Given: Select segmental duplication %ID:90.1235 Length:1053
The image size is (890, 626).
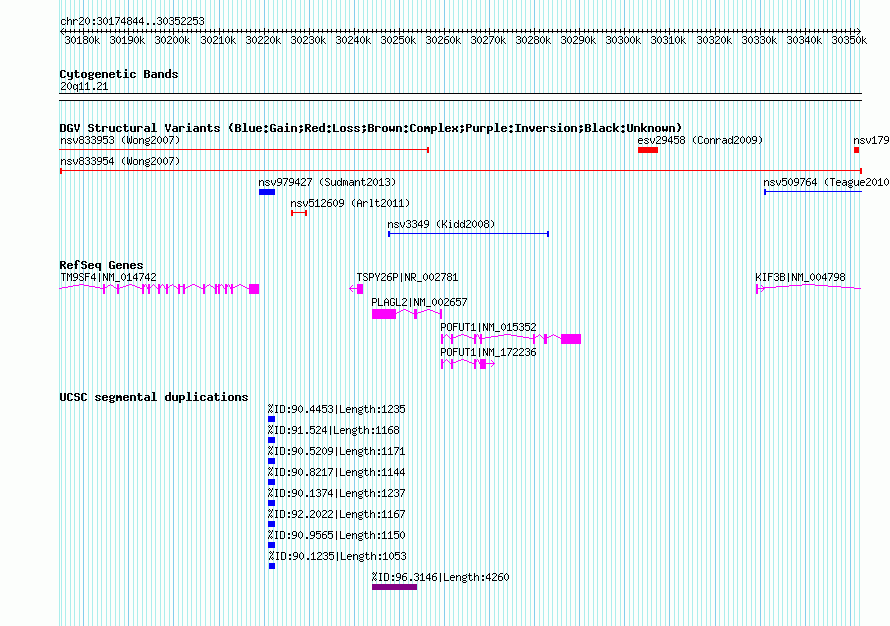Looking at the screenshot, I should pyautogui.click(x=338, y=556).
